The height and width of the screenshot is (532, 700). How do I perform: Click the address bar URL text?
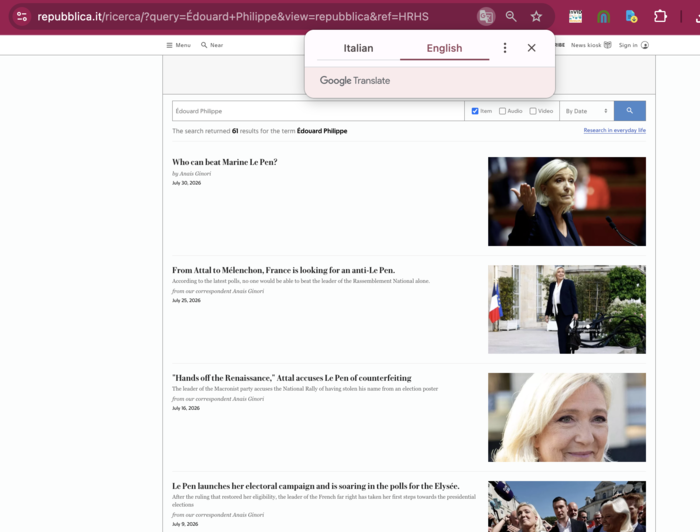(x=233, y=17)
